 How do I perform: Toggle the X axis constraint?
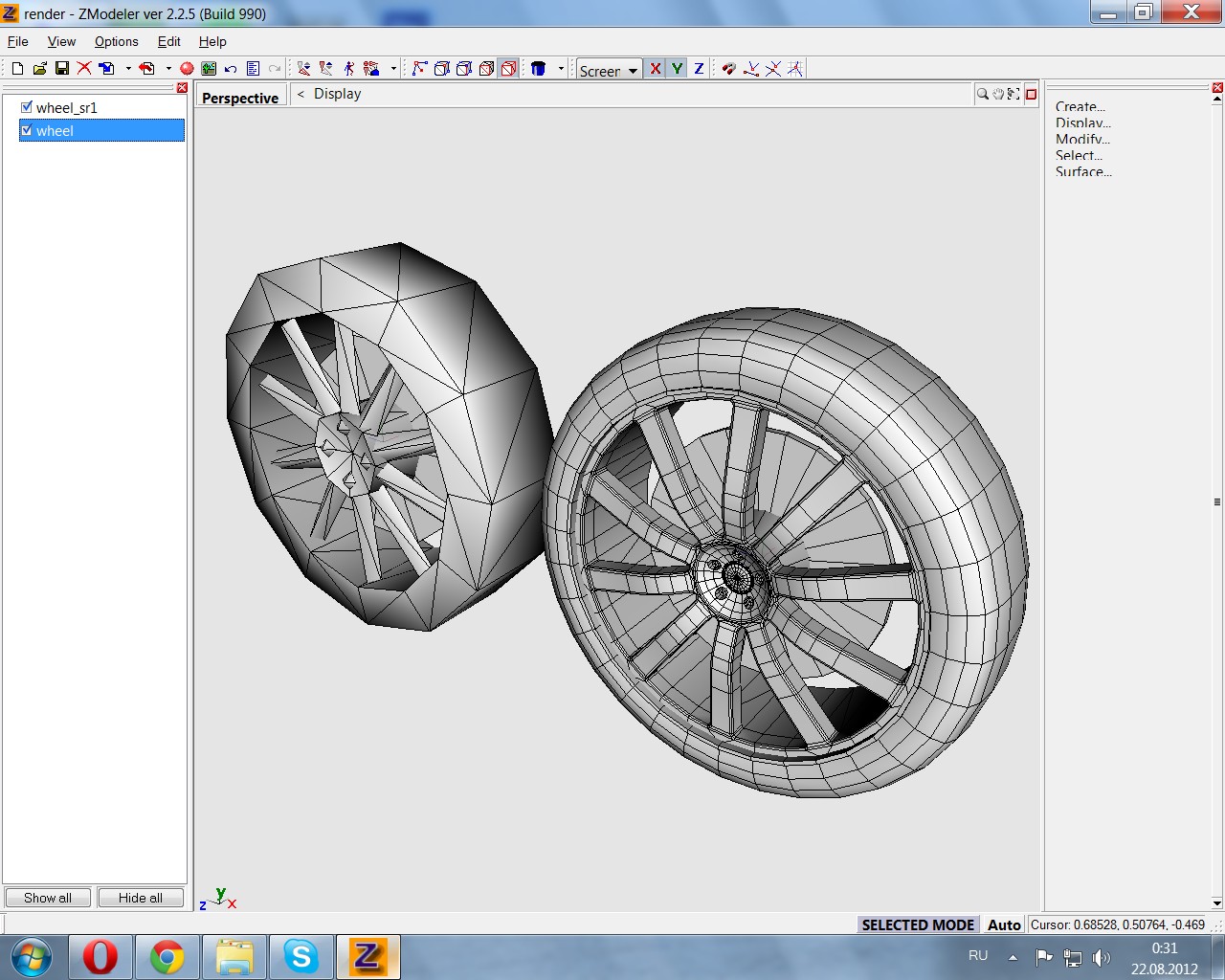(x=655, y=68)
